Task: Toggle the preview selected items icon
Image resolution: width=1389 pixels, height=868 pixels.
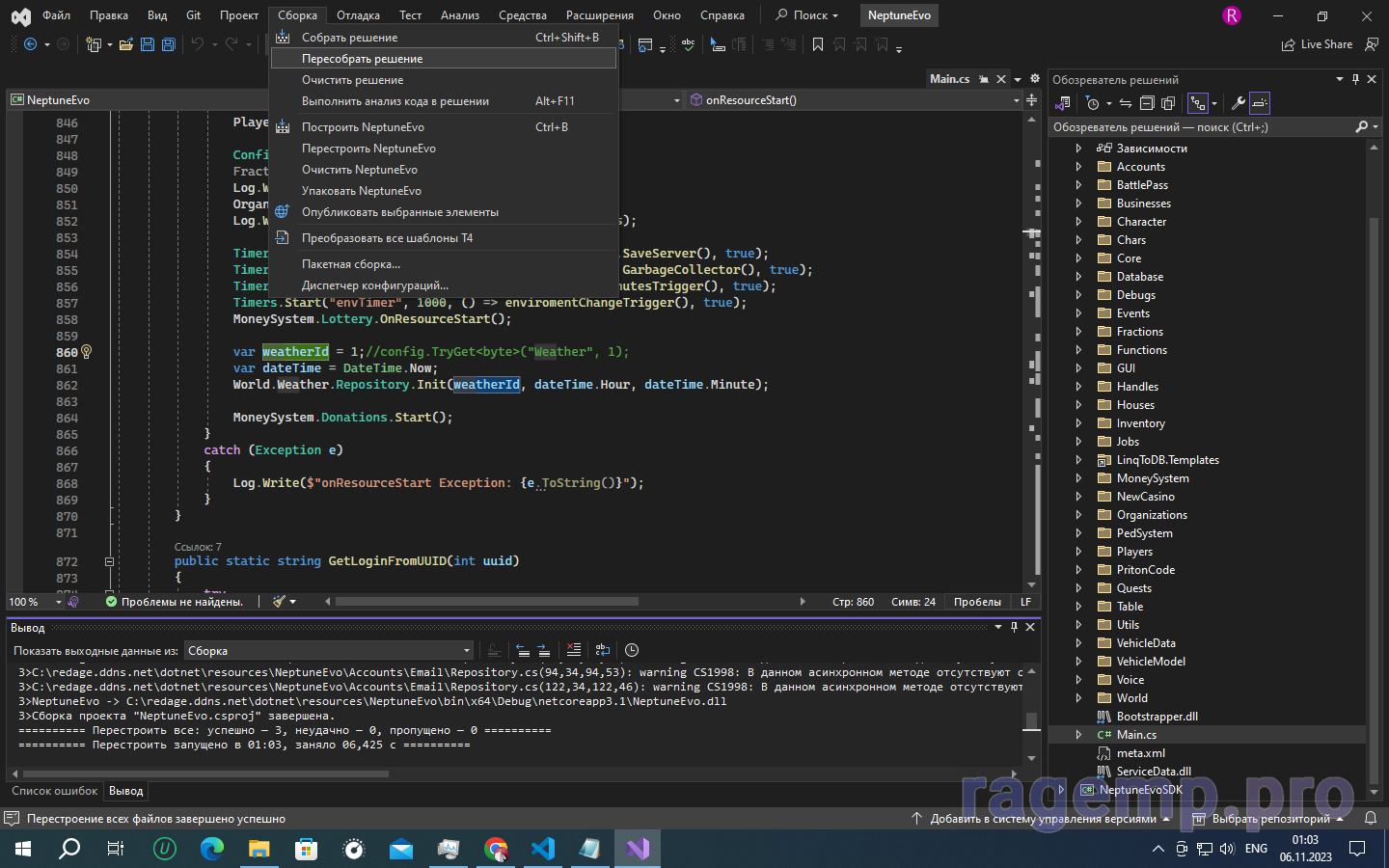Action: pyautogui.click(x=1260, y=103)
